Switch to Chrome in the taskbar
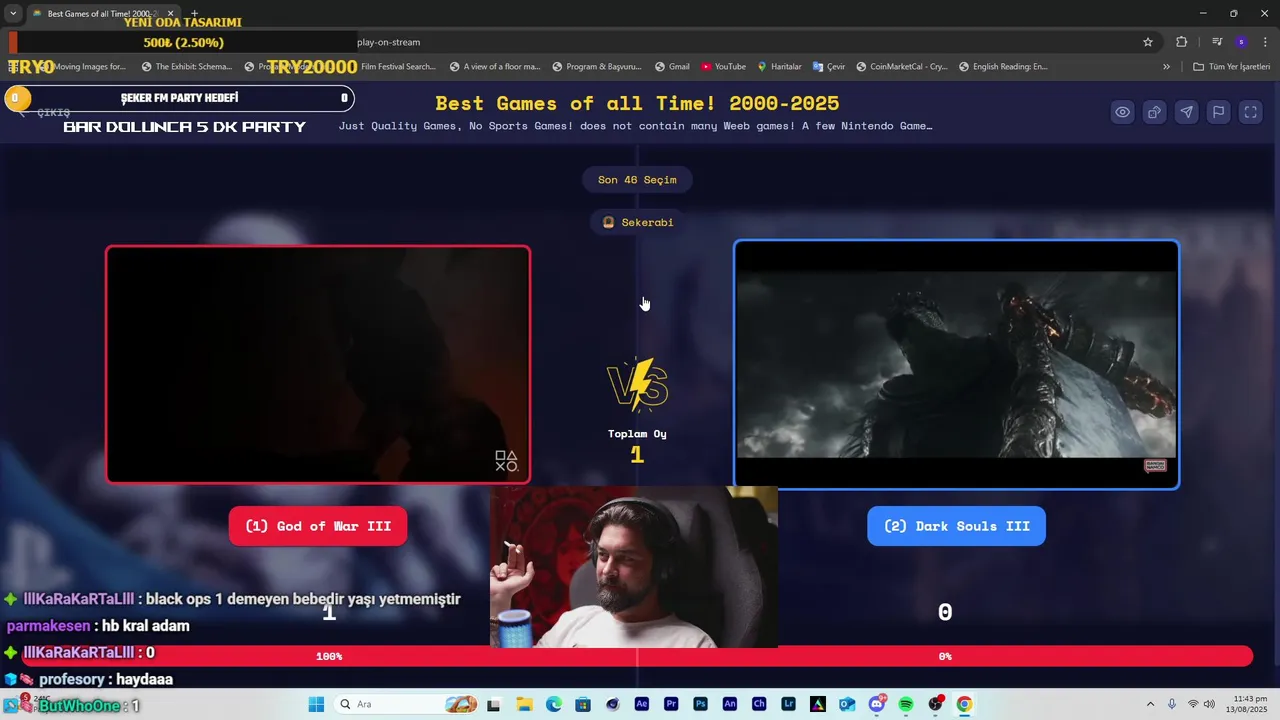The image size is (1280, 720). pos(964,704)
